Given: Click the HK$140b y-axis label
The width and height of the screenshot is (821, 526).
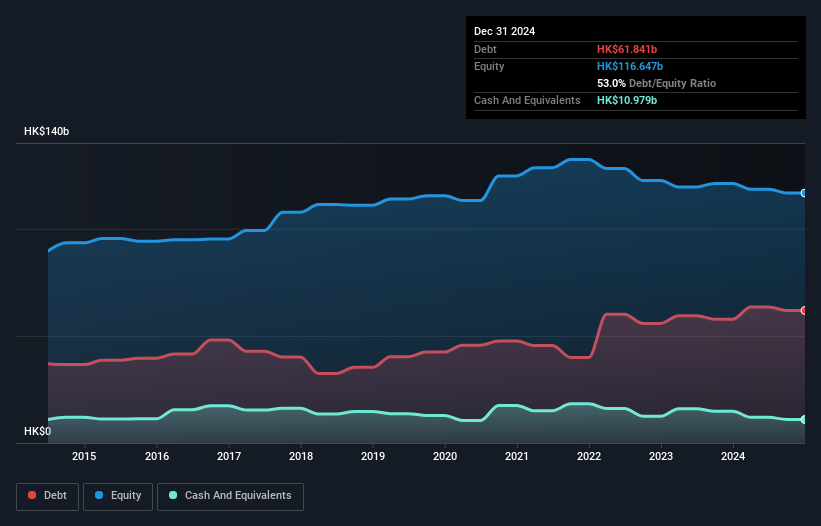Looking at the screenshot, I should pos(47,131).
